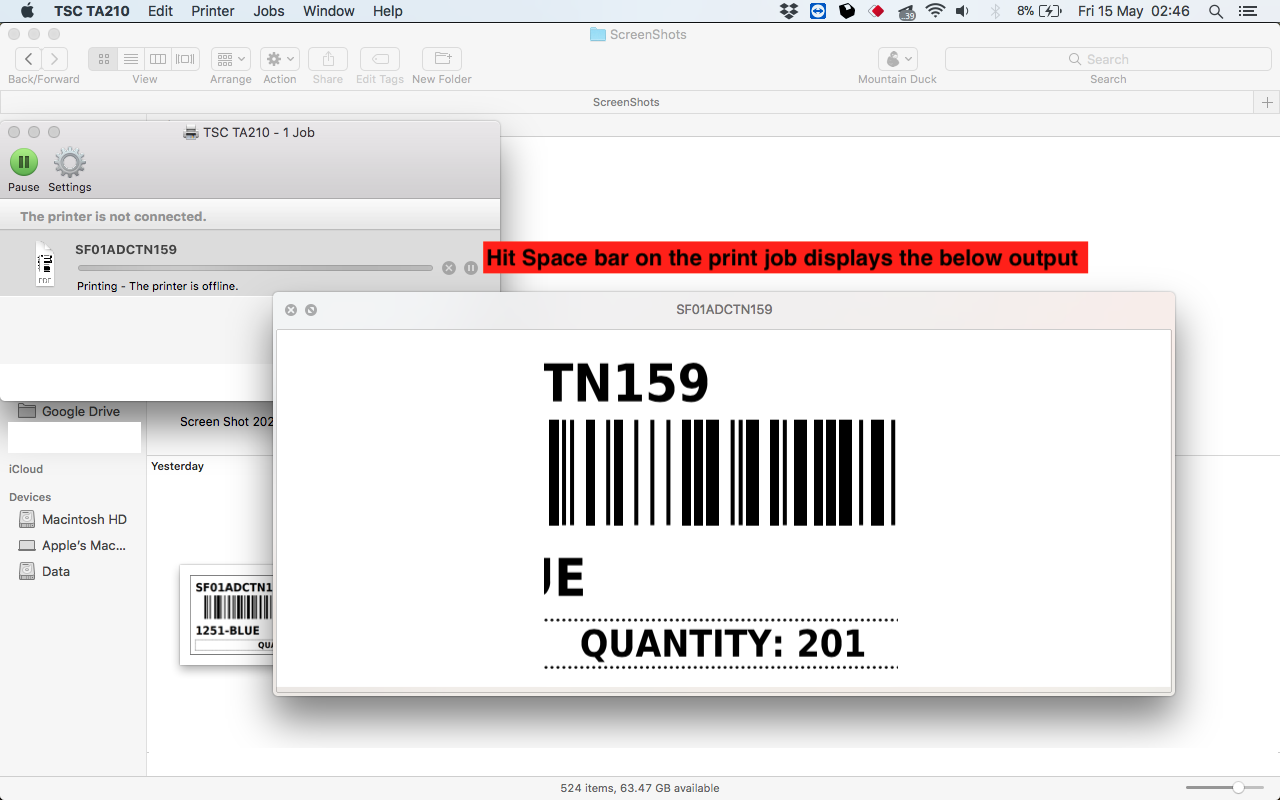Pause the TSC TA210 printer queue
1280x800 pixels.
click(x=23, y=162)
